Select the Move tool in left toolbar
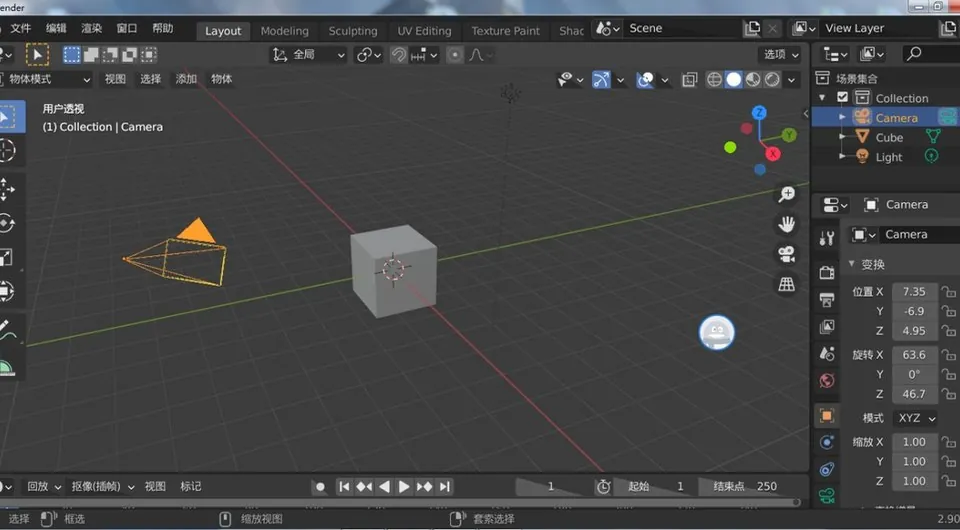 (6, 189)
